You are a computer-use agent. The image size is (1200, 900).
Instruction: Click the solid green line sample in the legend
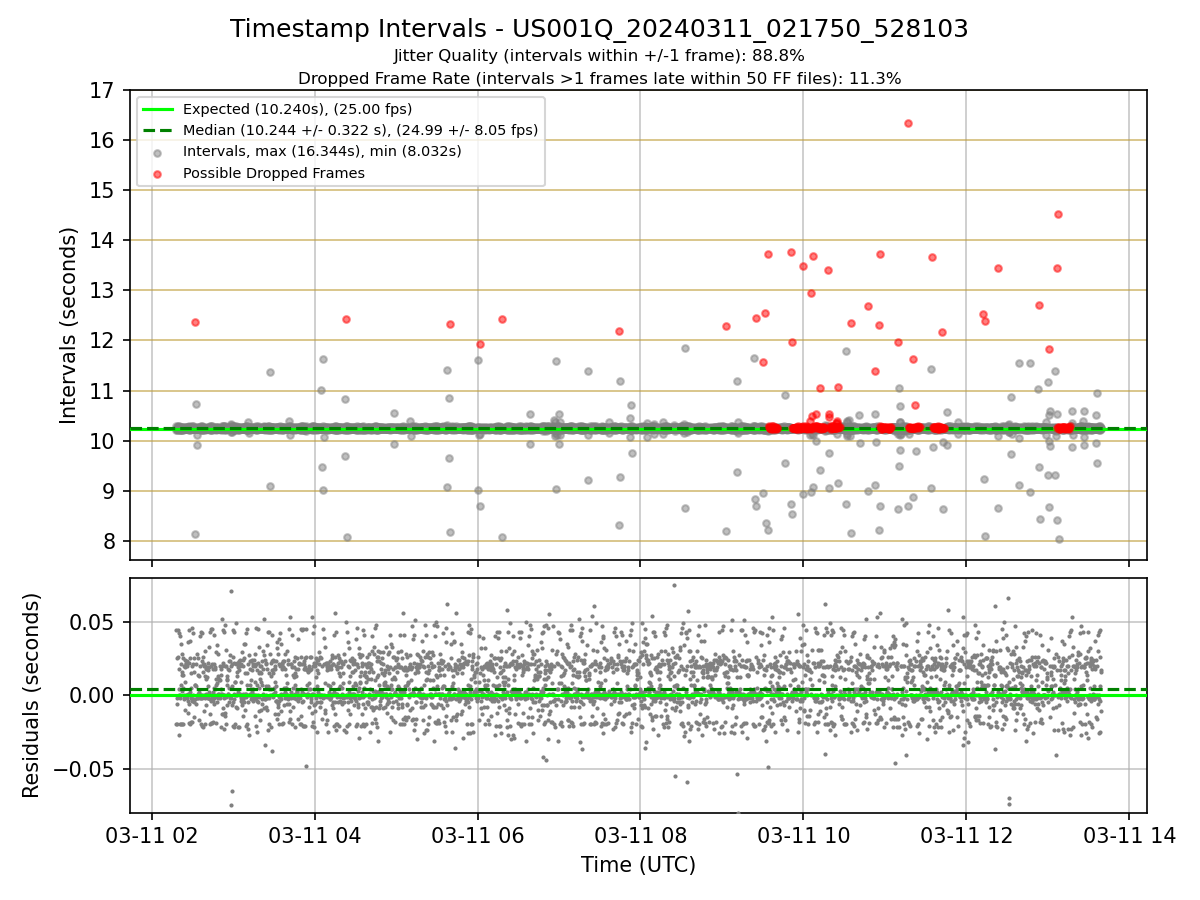(159, 109)
